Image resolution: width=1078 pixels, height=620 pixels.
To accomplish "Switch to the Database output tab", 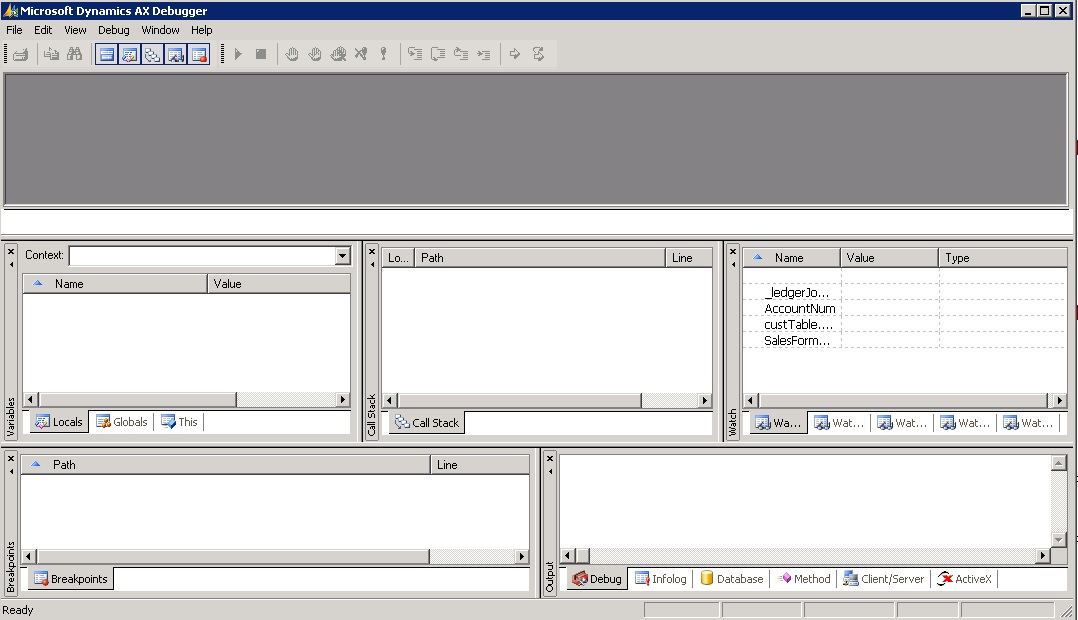I will click(732, 579).
